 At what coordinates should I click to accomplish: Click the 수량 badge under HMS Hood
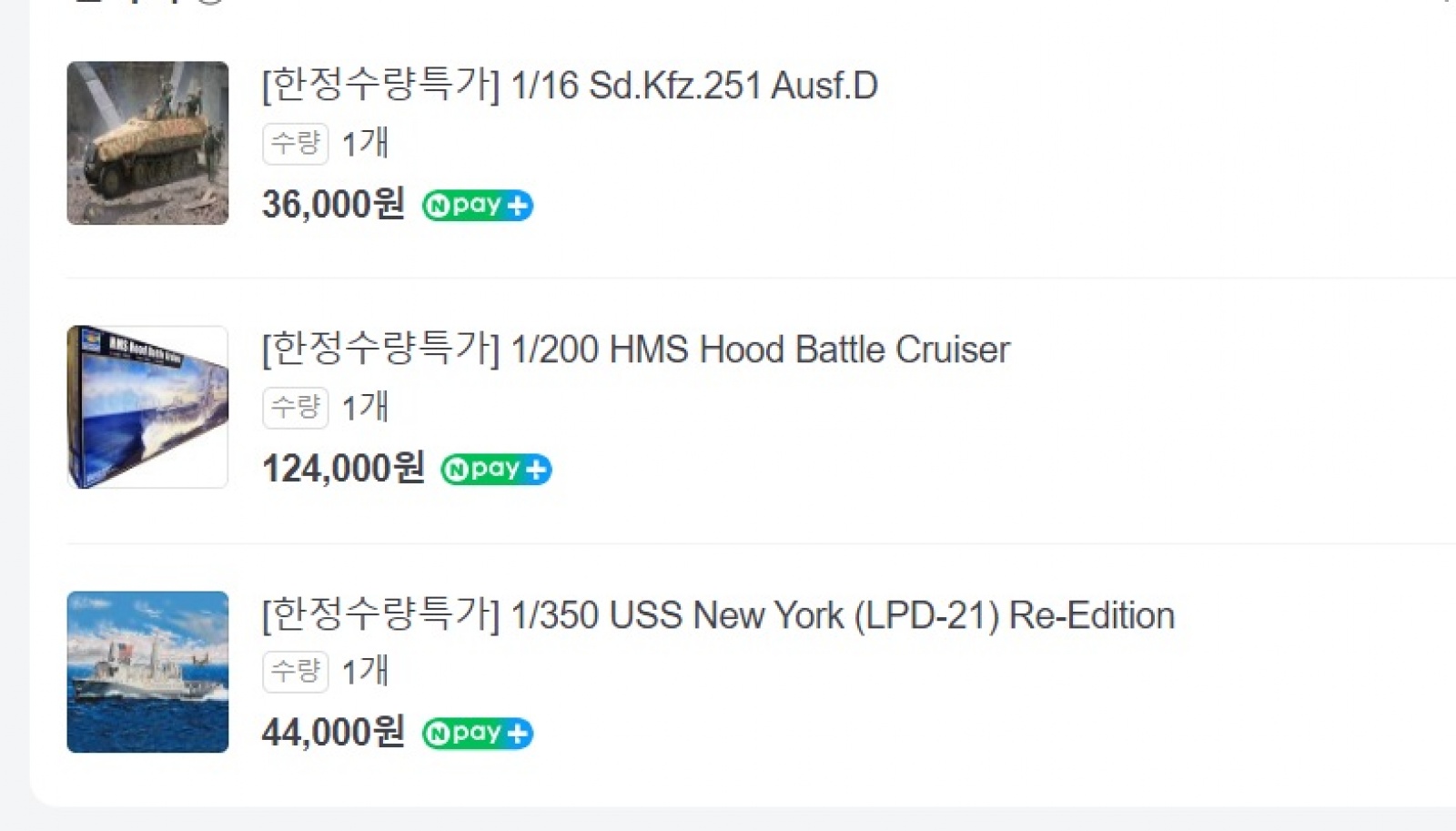point(295,408)
